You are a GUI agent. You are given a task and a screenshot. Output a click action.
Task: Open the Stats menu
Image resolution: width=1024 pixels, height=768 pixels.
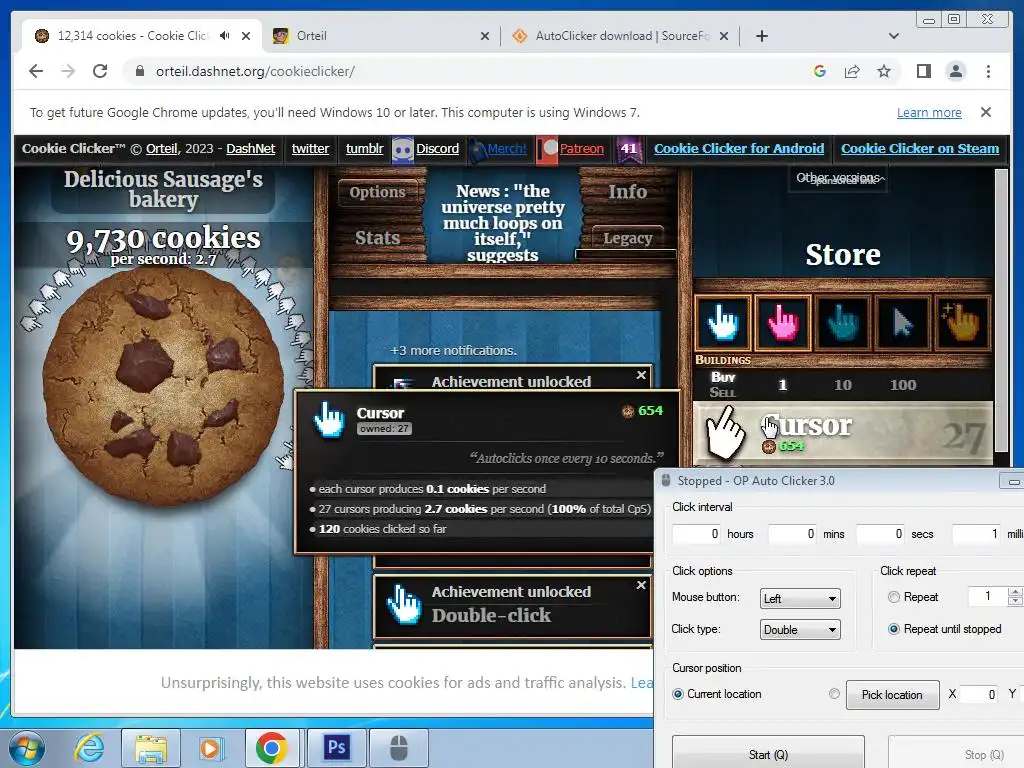click(x=377, y=238)
